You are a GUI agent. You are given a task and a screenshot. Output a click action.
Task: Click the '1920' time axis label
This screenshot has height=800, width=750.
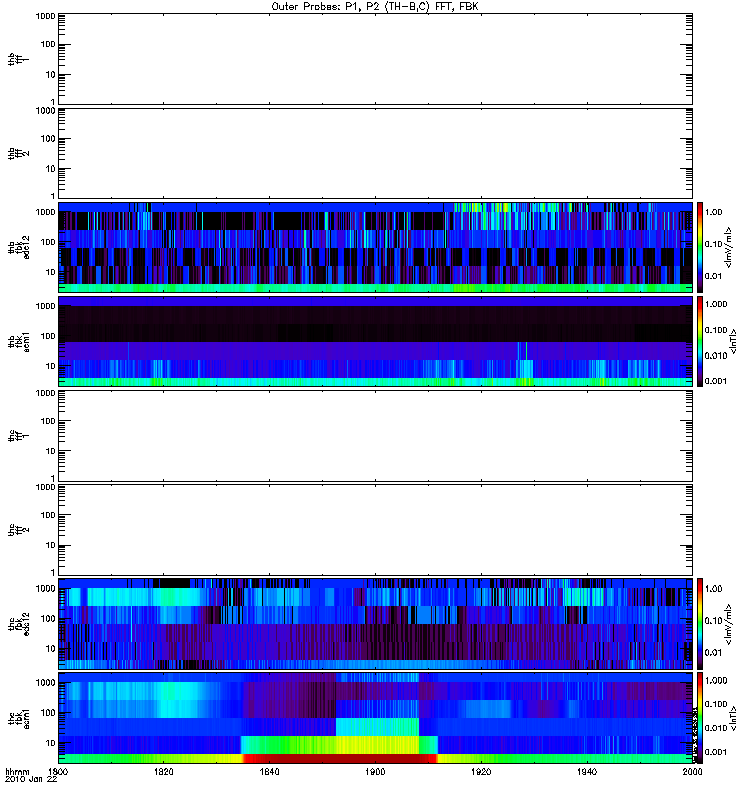pos(481,772)
